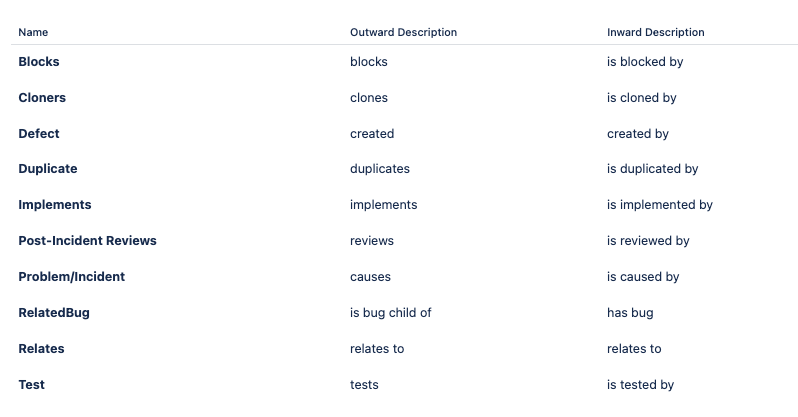Click the Outward Description column header
This screenshot has width=798, height=417.
(x=404, y=32)
